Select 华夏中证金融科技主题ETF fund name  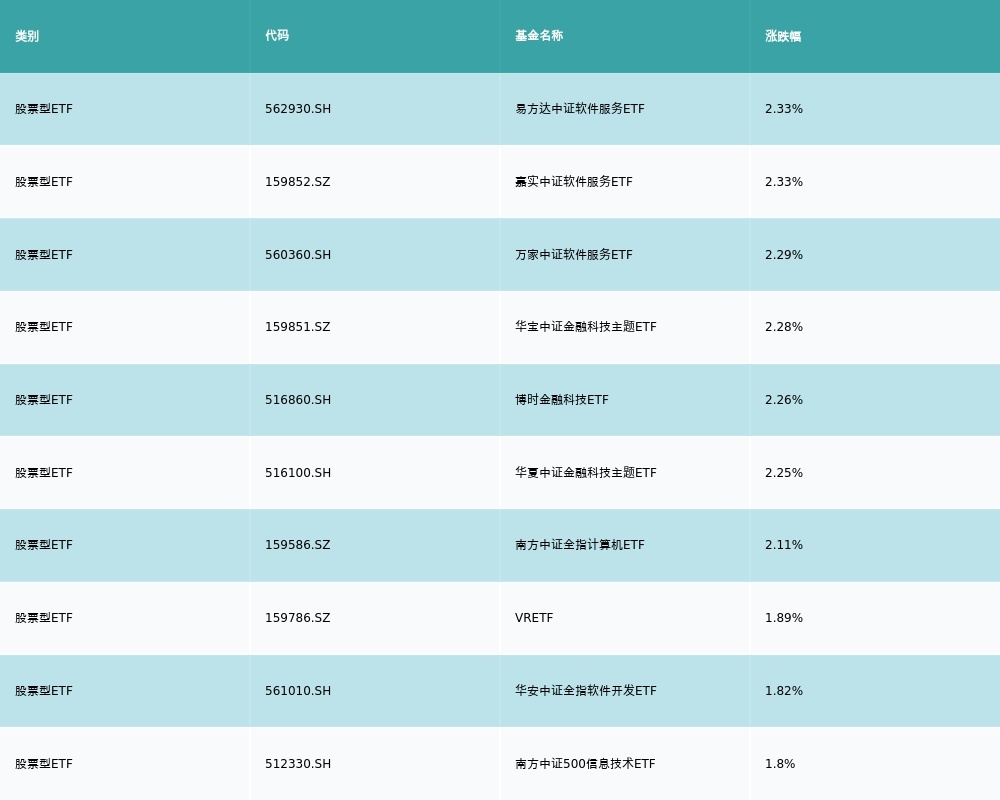tap(586, 473)
